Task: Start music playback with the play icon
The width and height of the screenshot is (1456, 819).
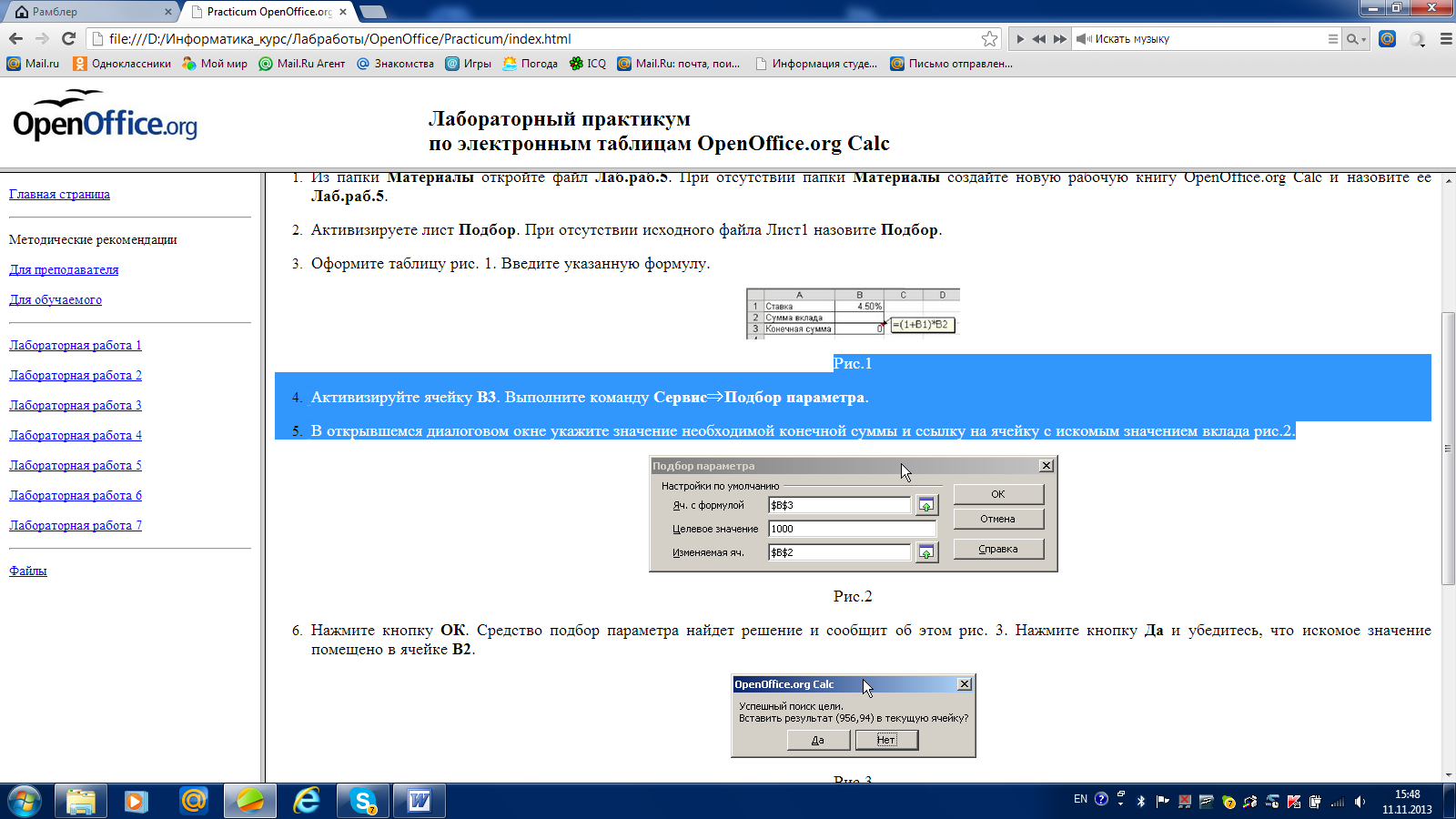Action: (x=1020, y=39)
